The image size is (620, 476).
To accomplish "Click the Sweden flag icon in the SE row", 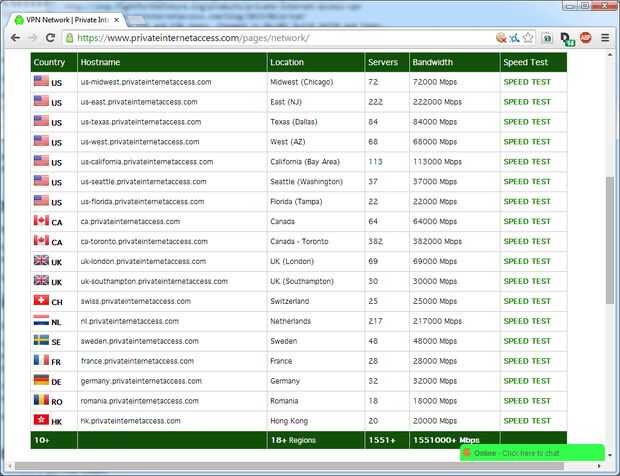I will click(x=41, y=340).
